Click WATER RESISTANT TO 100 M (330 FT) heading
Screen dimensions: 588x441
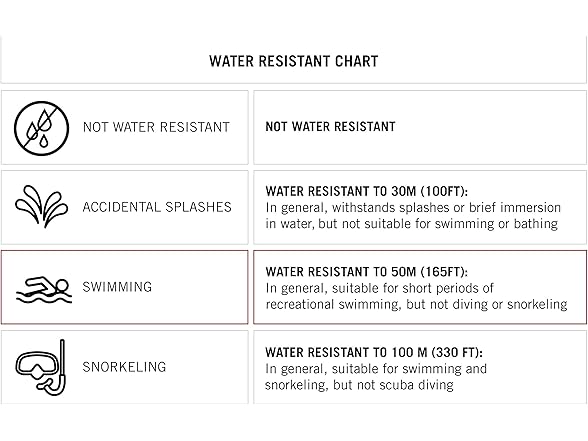374,352
